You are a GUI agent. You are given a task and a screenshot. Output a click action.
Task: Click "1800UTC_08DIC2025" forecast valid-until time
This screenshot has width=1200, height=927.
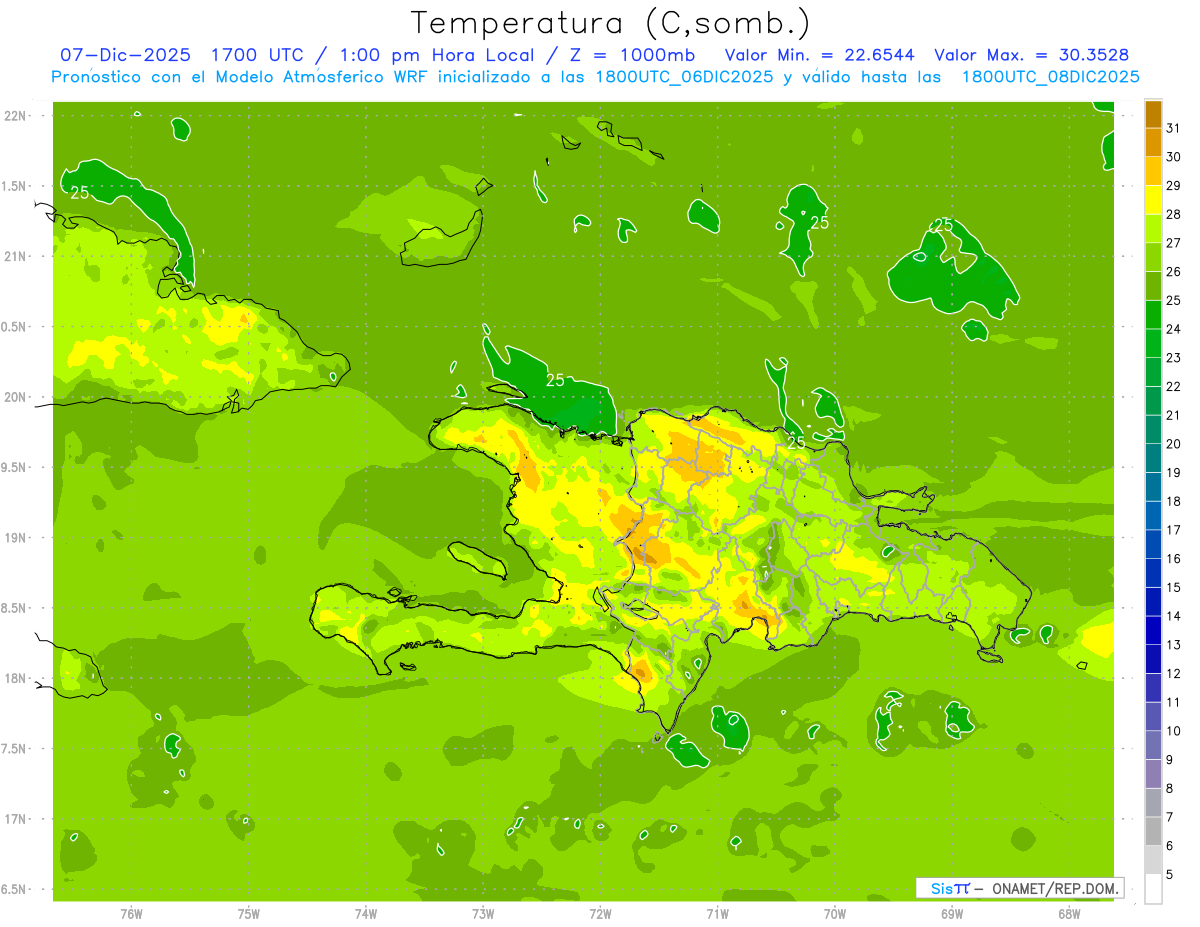(x=1050, y=77)
